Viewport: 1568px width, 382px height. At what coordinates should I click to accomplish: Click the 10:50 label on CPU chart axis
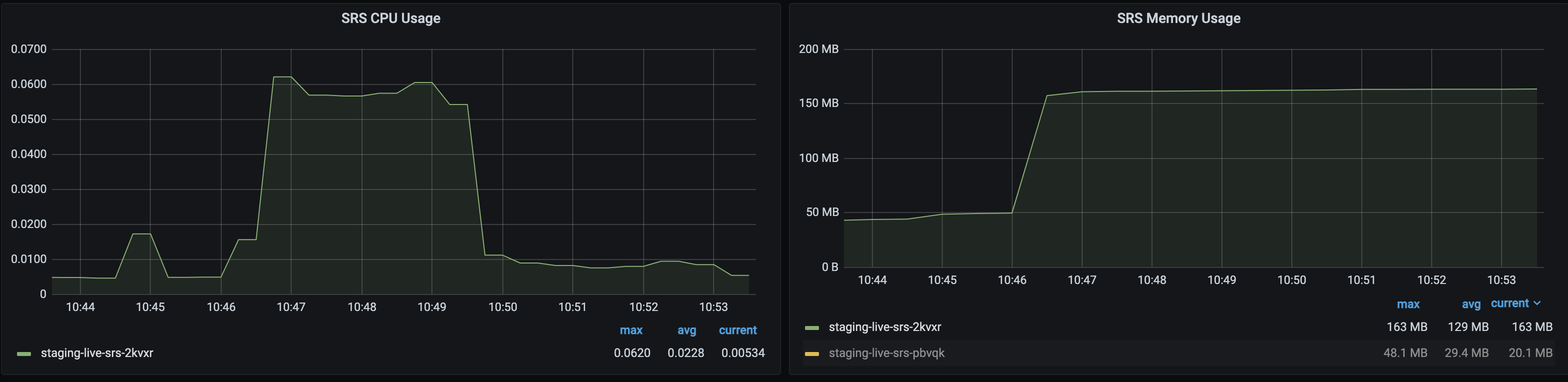[x=503, y=307]
